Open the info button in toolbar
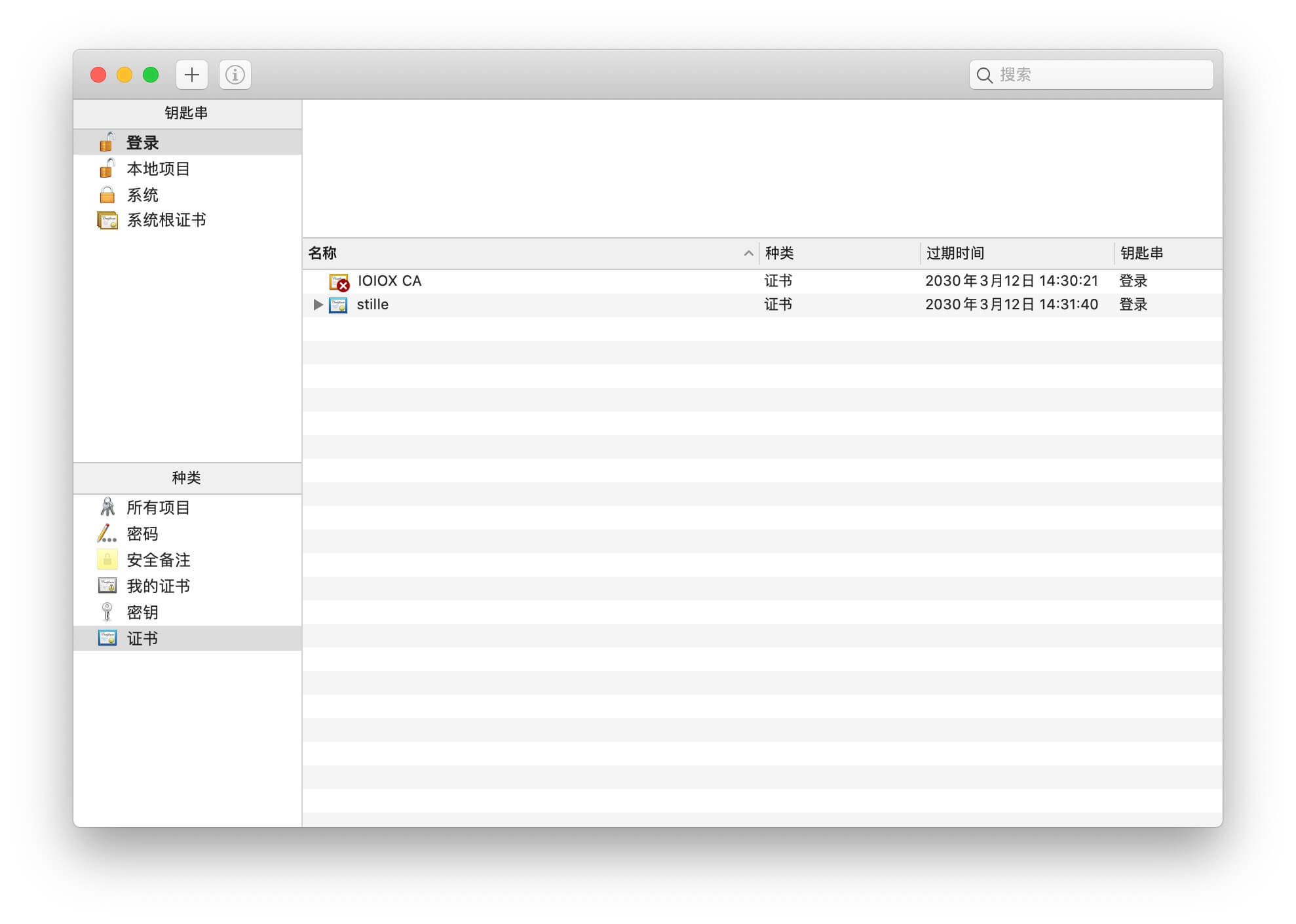The height and width of the screenshot is (924, 1296). (x=235, y=75)
